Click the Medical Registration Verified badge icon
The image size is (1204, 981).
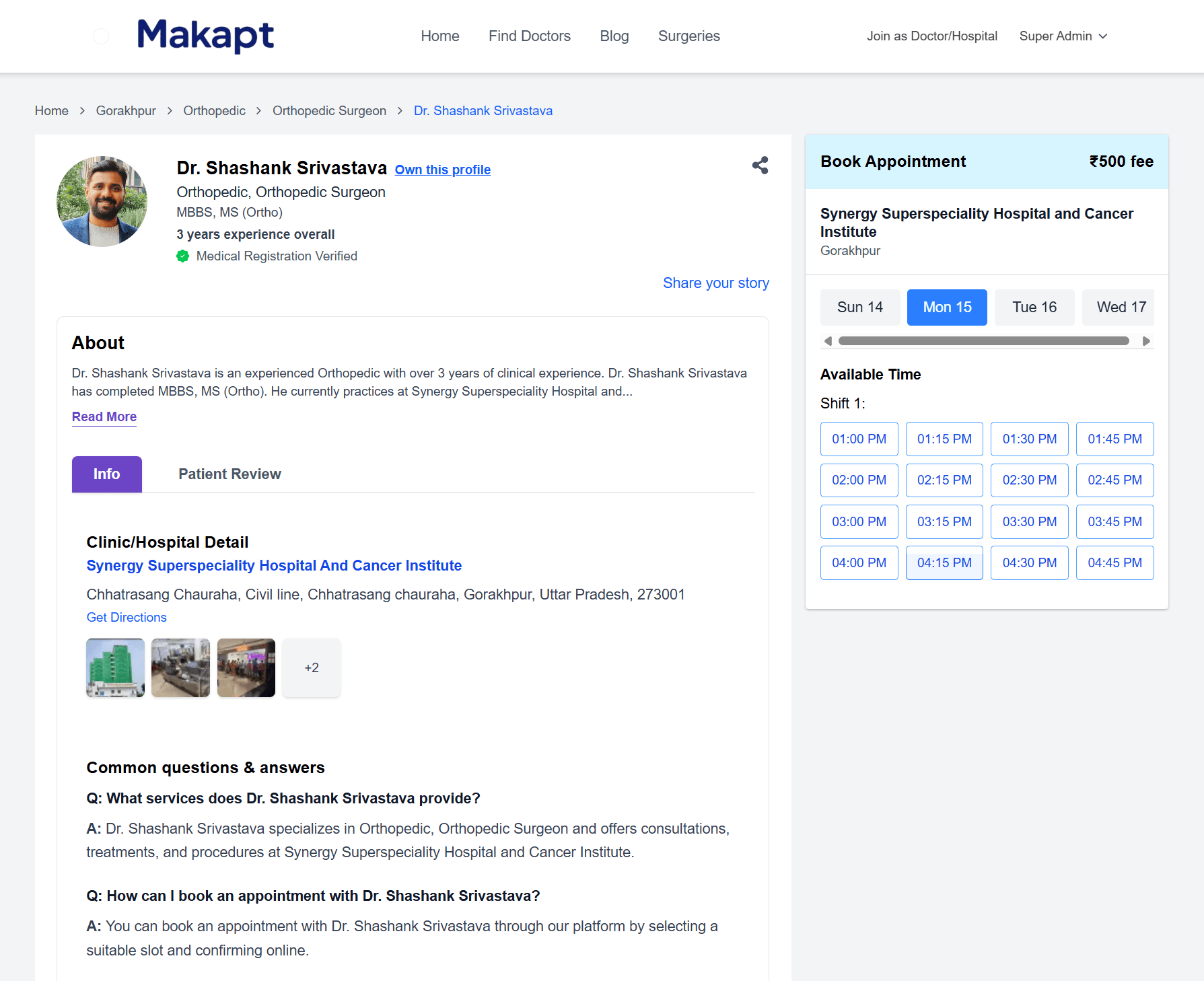coord(182,256)
